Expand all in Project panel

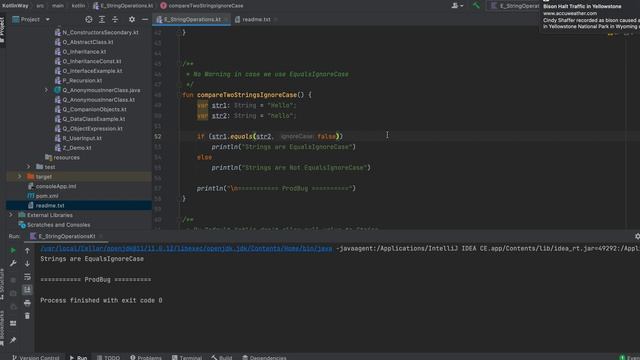[x=102, y=19]
